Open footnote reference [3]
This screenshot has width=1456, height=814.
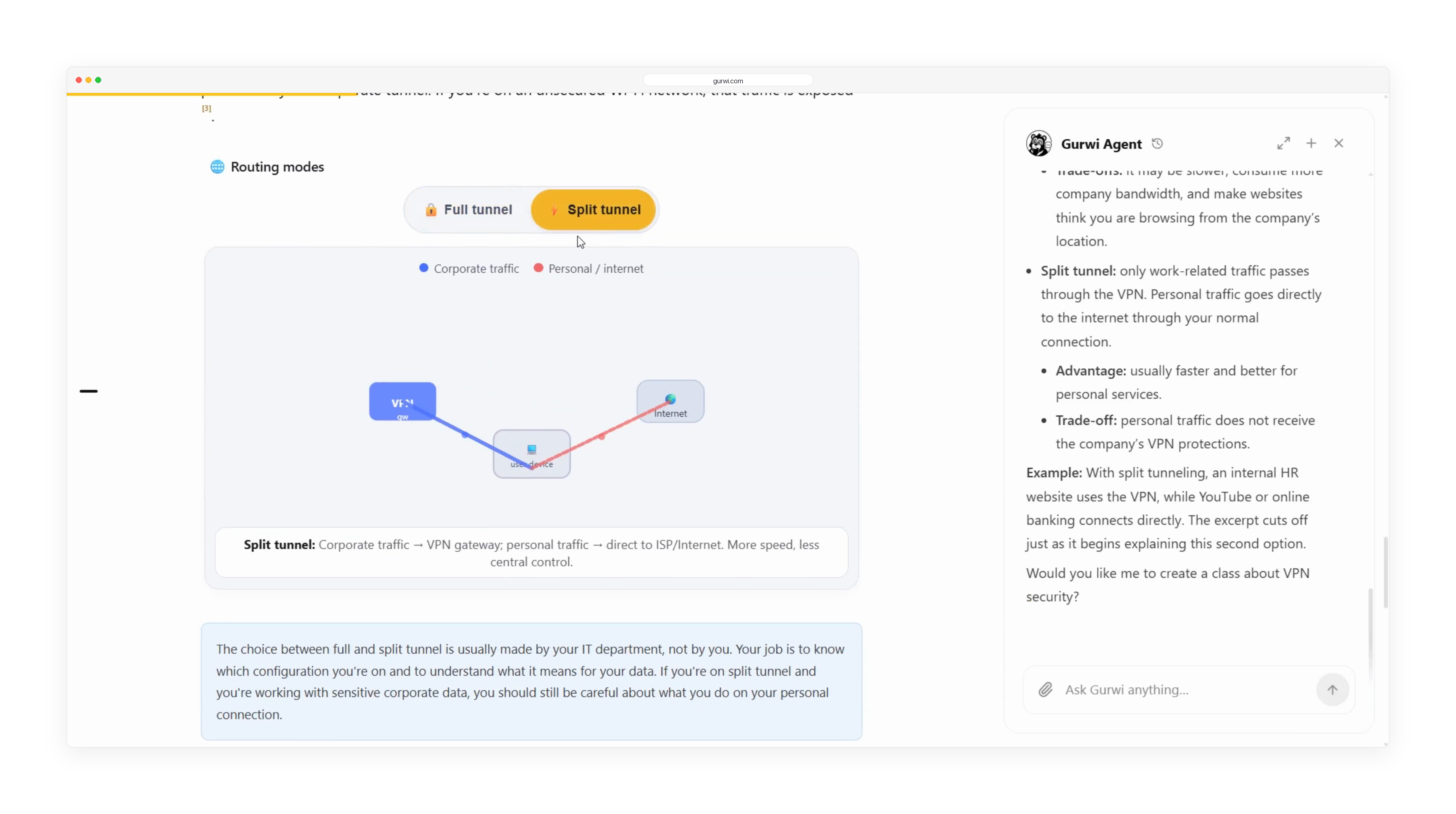tap(206, 108)
